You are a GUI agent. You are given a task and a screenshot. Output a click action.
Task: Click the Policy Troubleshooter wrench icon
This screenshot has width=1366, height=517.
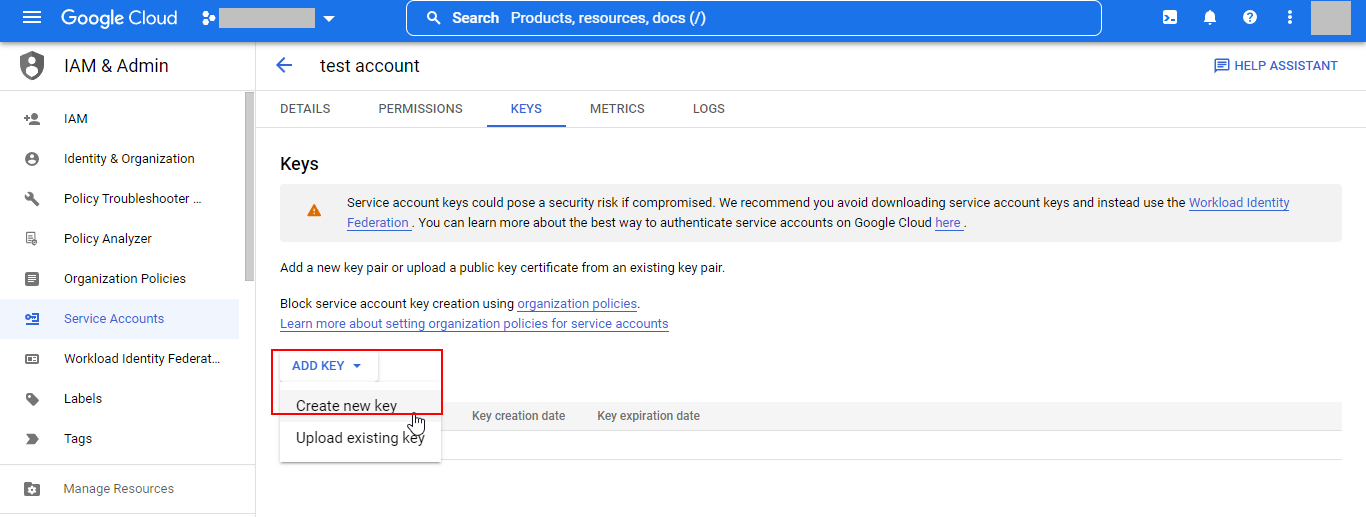(32, 199)
